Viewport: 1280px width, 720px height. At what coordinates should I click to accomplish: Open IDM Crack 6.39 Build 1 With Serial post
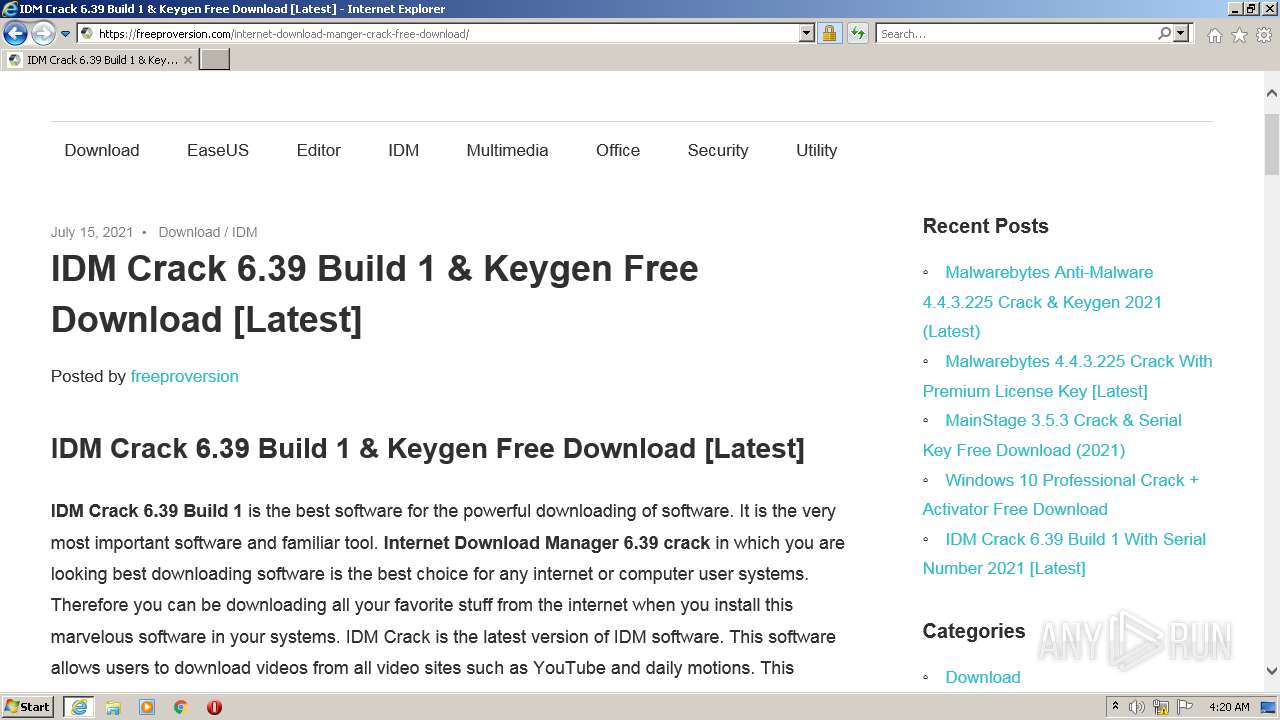pyautogui.click(x=1064, y=553)
